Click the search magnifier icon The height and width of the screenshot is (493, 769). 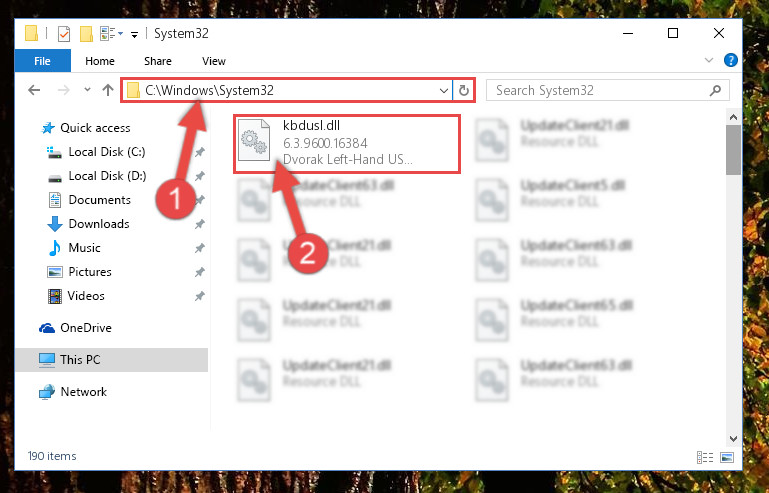[x=715, y=90]
